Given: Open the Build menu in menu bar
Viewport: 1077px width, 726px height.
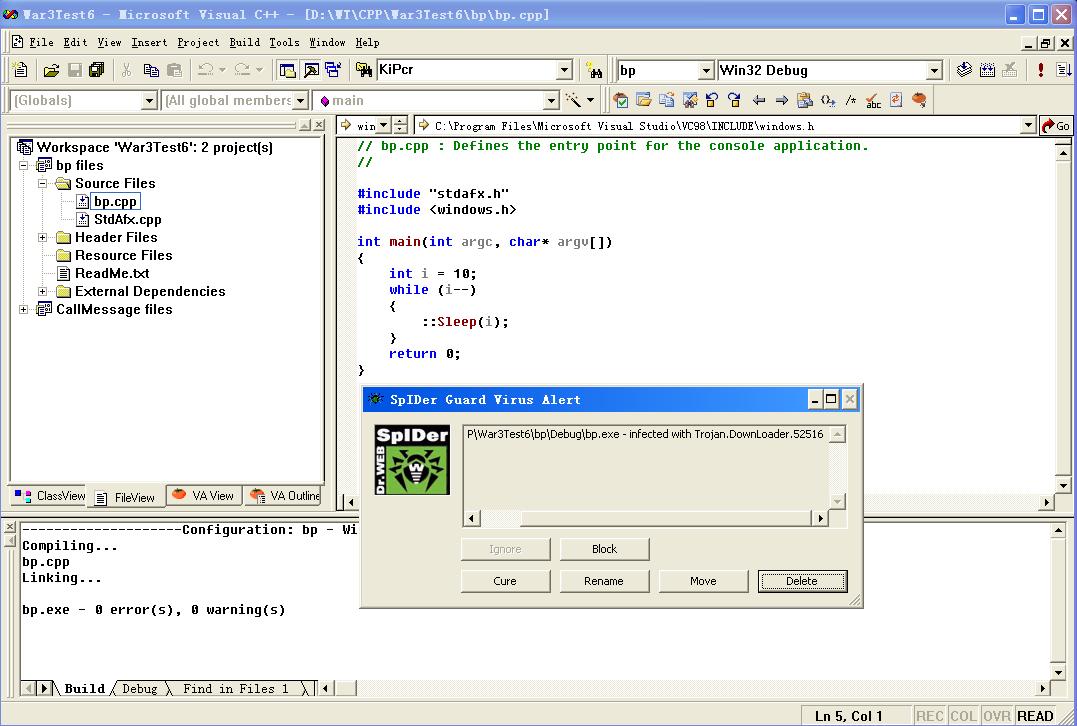Looking at the screenshot, I should coord(245,43).
